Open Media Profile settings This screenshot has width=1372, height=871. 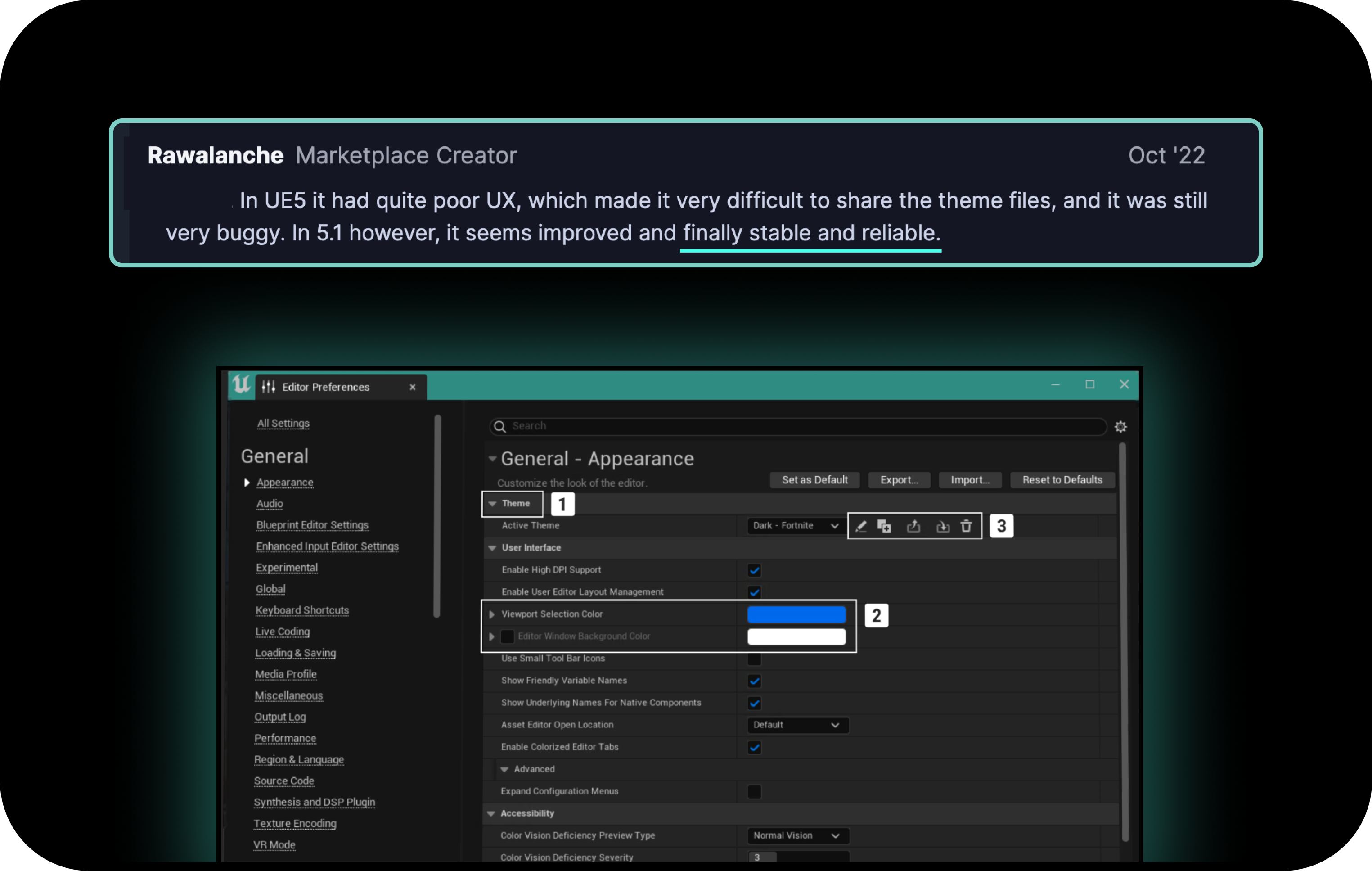tap(285, 674)
